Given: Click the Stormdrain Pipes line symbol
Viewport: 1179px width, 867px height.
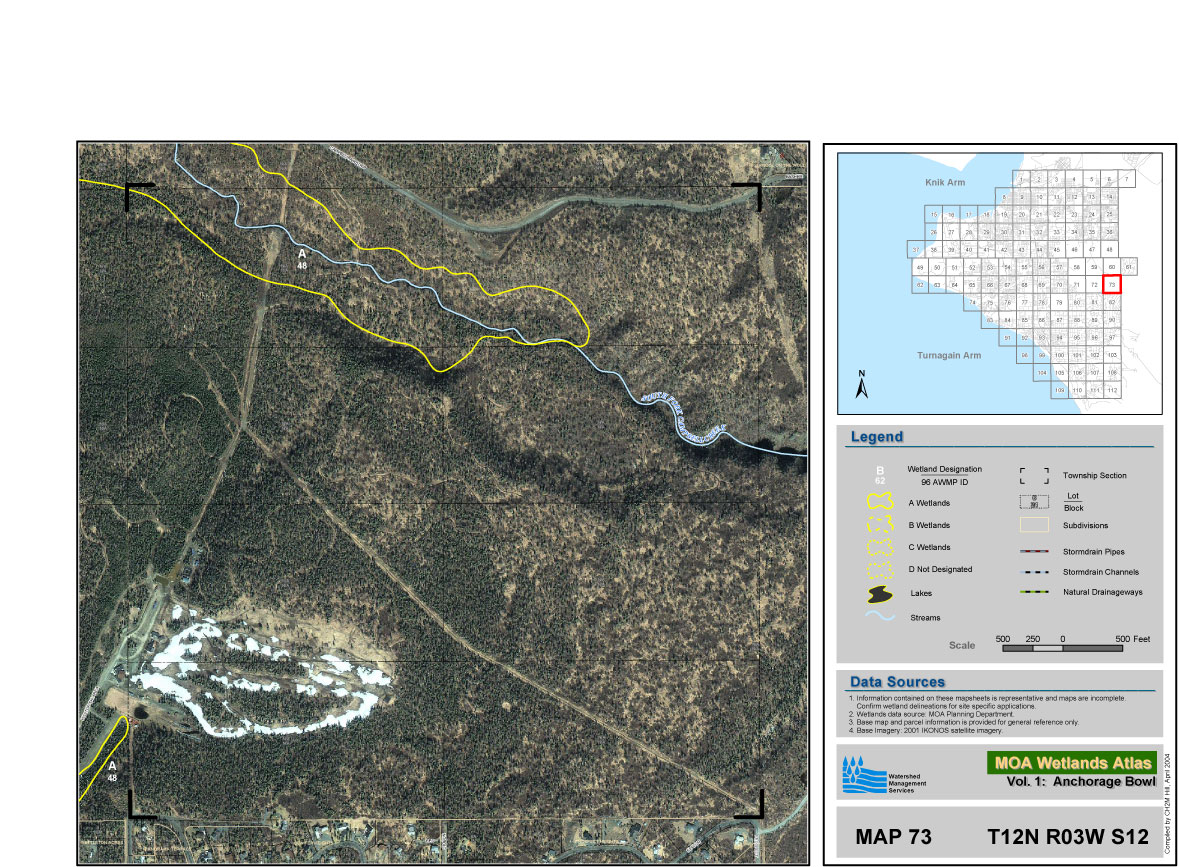Looking at the screenshot, I should click(1034, 551).
